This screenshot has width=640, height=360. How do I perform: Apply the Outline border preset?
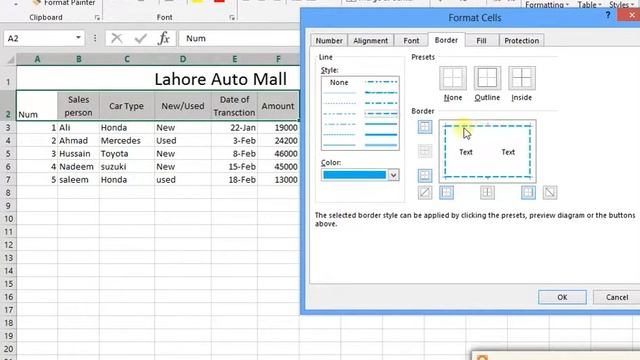[487, 78]
